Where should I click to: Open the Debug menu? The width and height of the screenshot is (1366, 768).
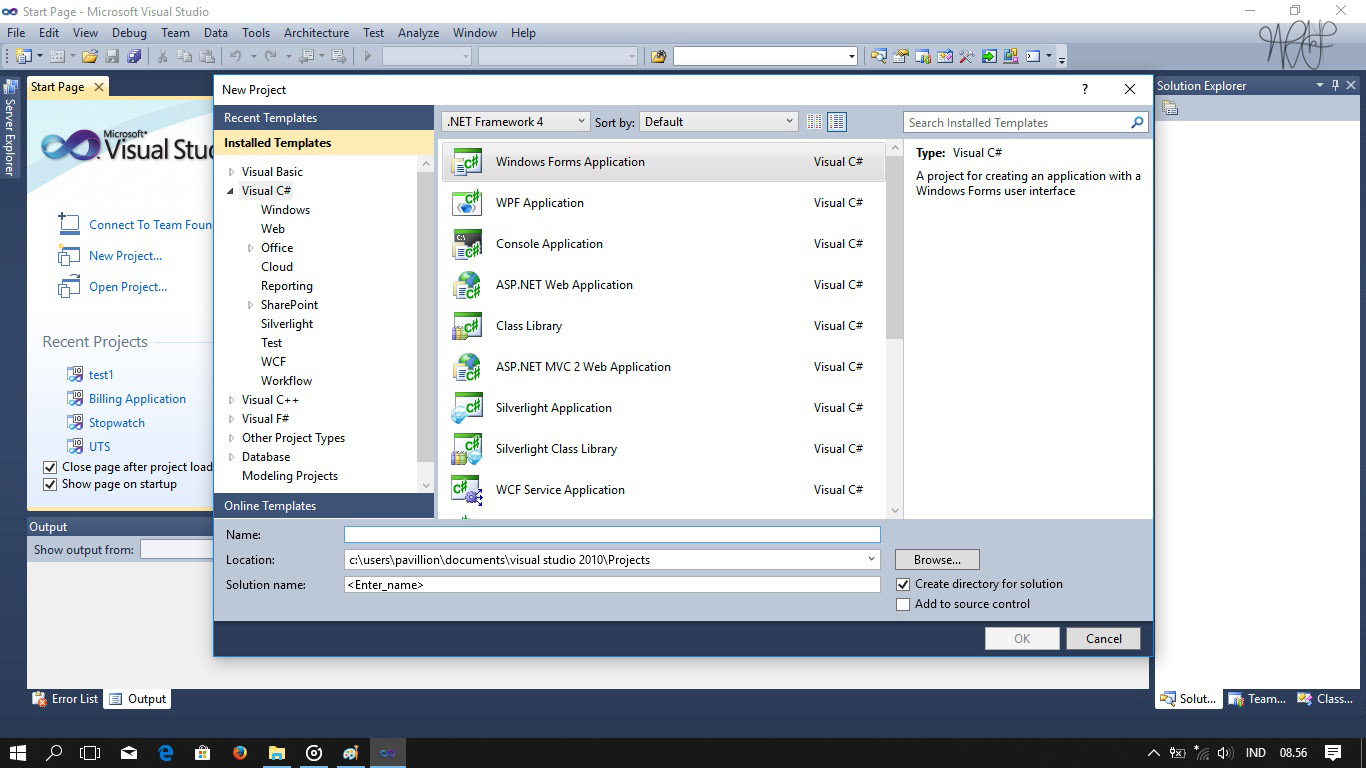point(129,33)
